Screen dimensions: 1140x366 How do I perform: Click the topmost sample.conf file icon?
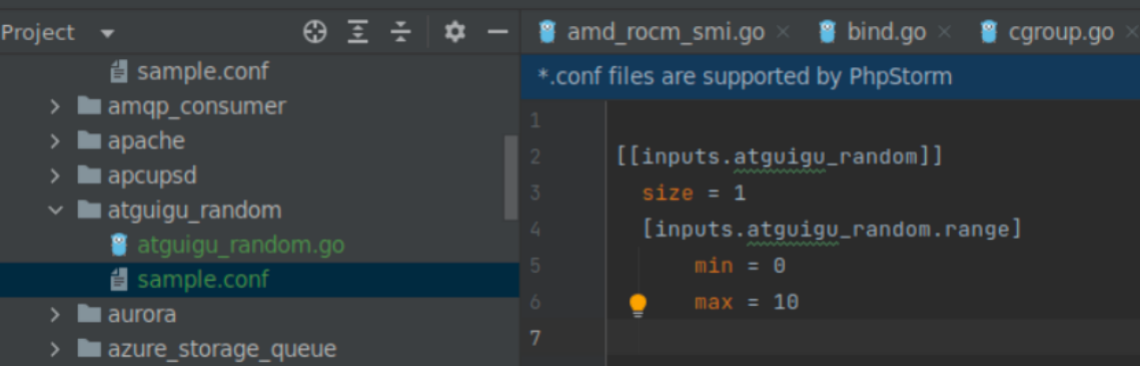[119, 71]
